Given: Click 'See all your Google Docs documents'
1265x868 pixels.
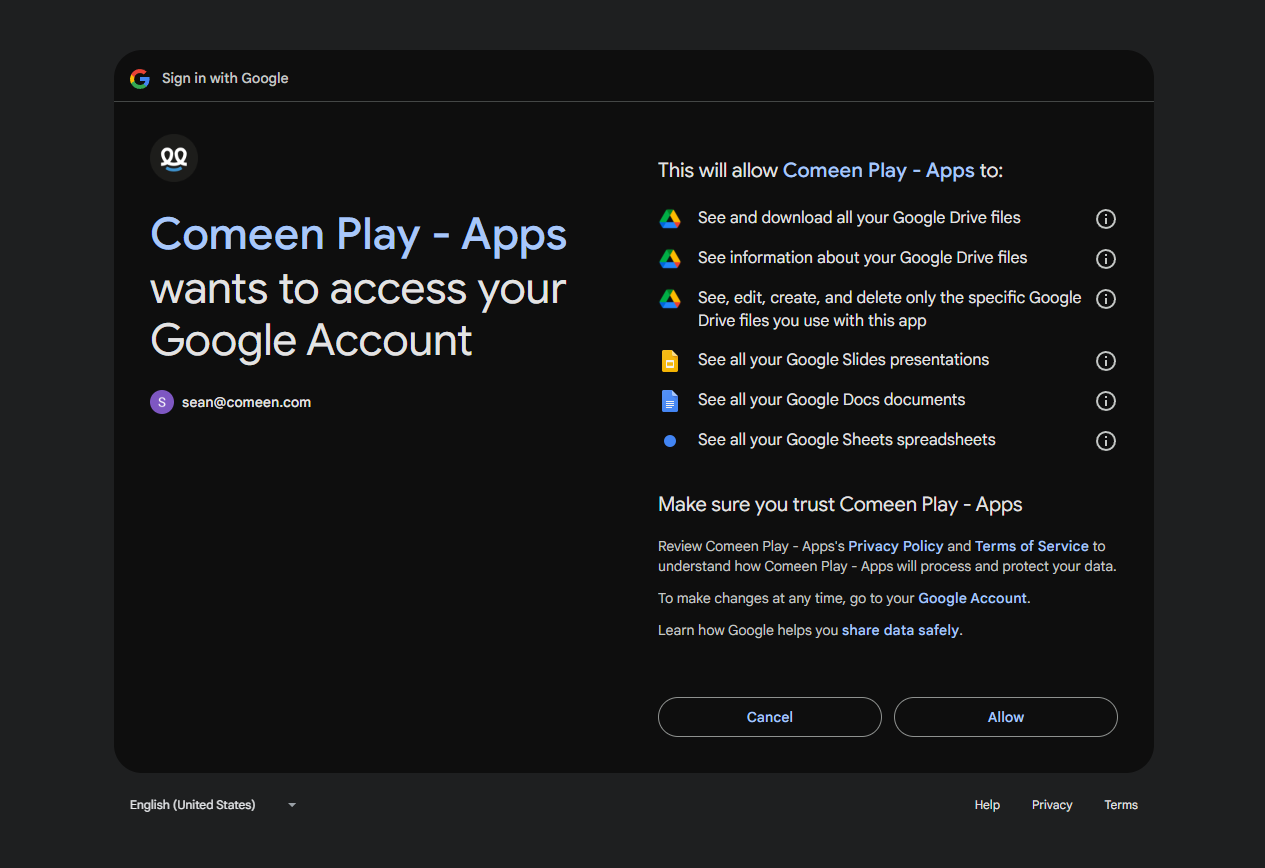Looking at the screenshot, I should [x=831, y=399].
